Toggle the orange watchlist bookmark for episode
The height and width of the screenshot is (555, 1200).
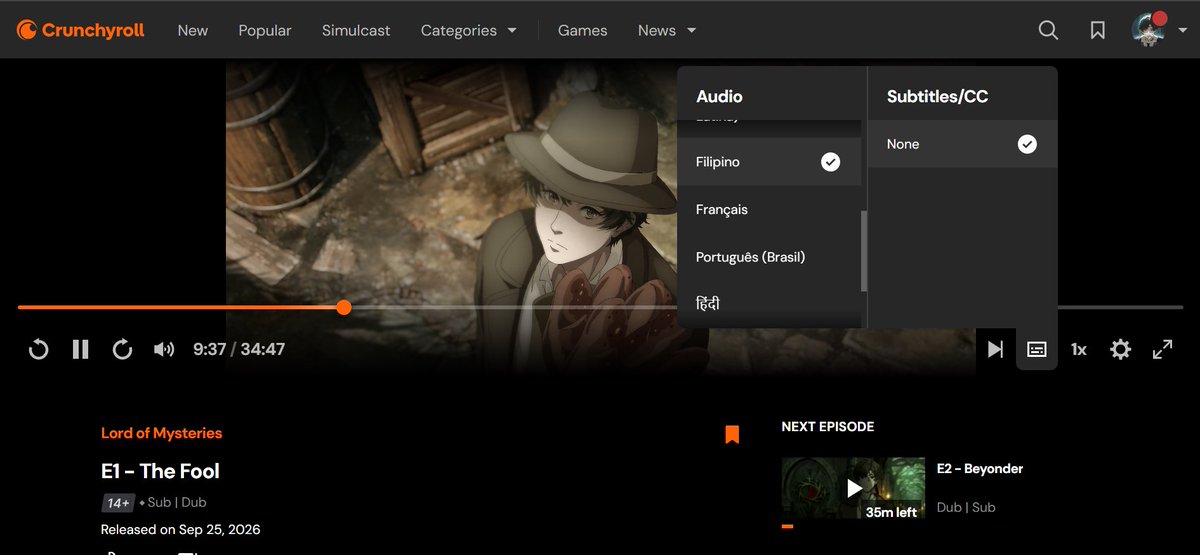point(732,434)
